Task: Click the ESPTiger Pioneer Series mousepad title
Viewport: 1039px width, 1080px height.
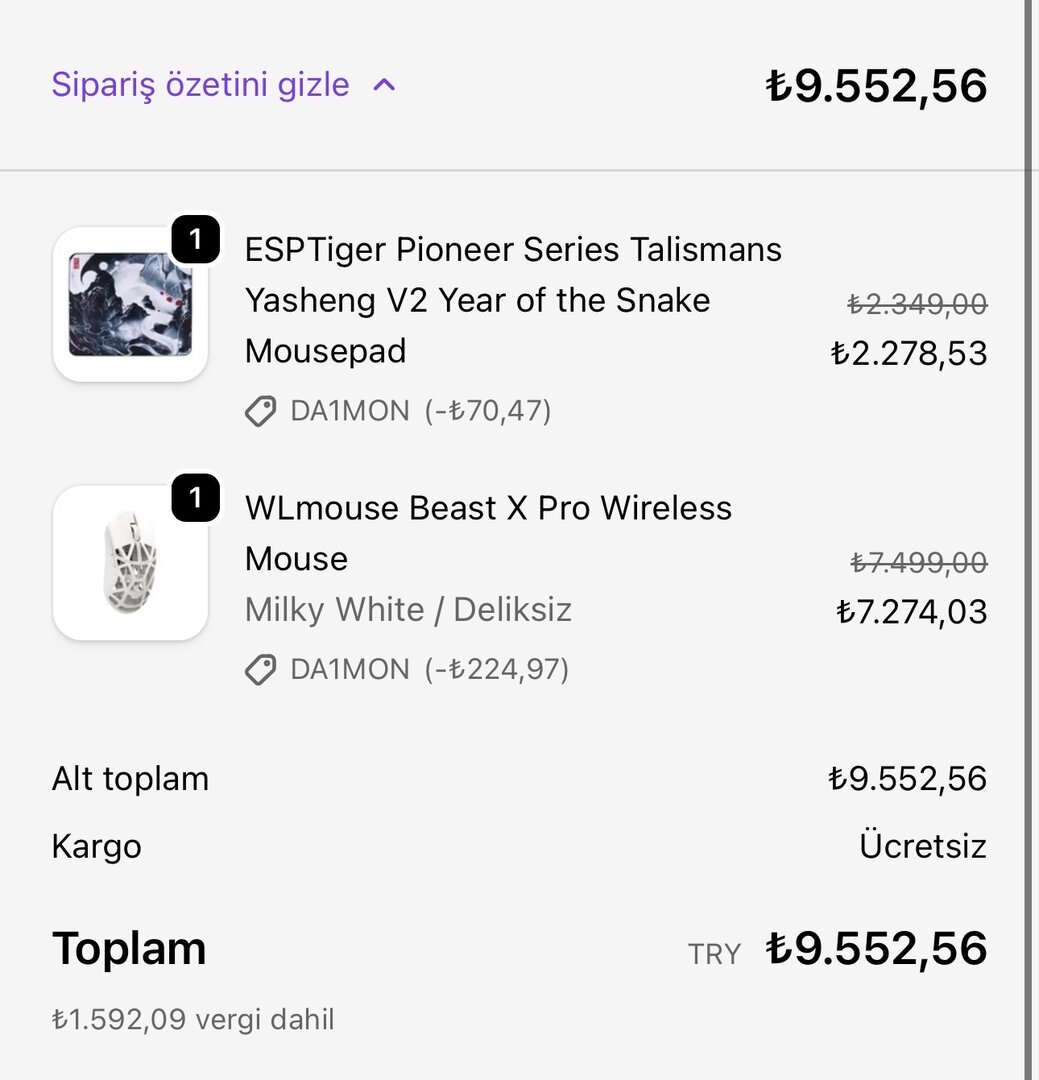Action: coord(513,300)
